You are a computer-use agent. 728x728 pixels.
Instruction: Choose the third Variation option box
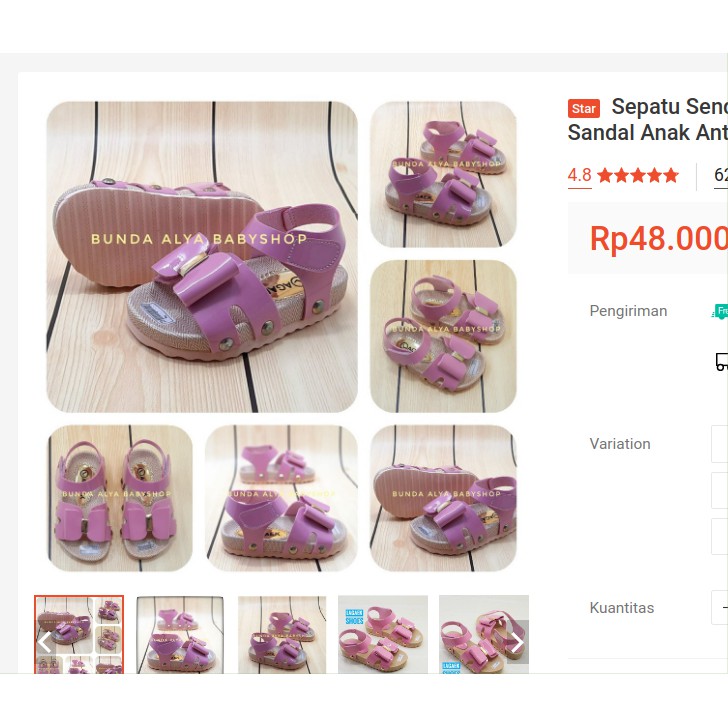click(720, 536)
